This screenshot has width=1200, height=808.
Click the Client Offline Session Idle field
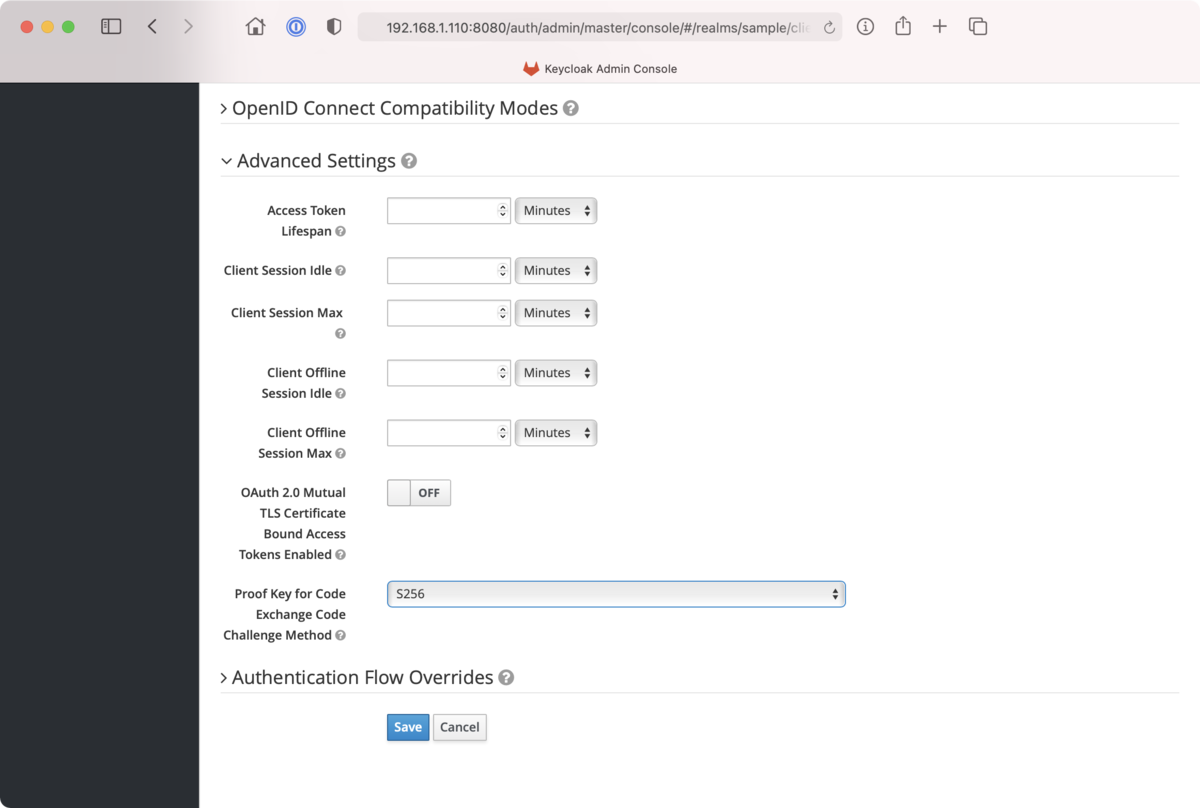(x=449, y=373)
